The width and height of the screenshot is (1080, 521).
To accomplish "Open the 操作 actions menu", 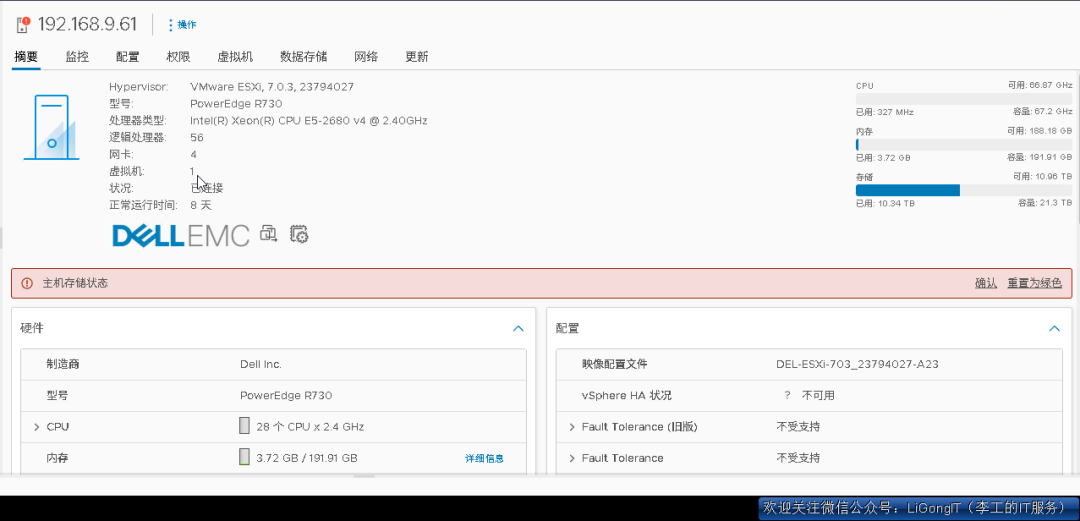I will click(182, 25).
